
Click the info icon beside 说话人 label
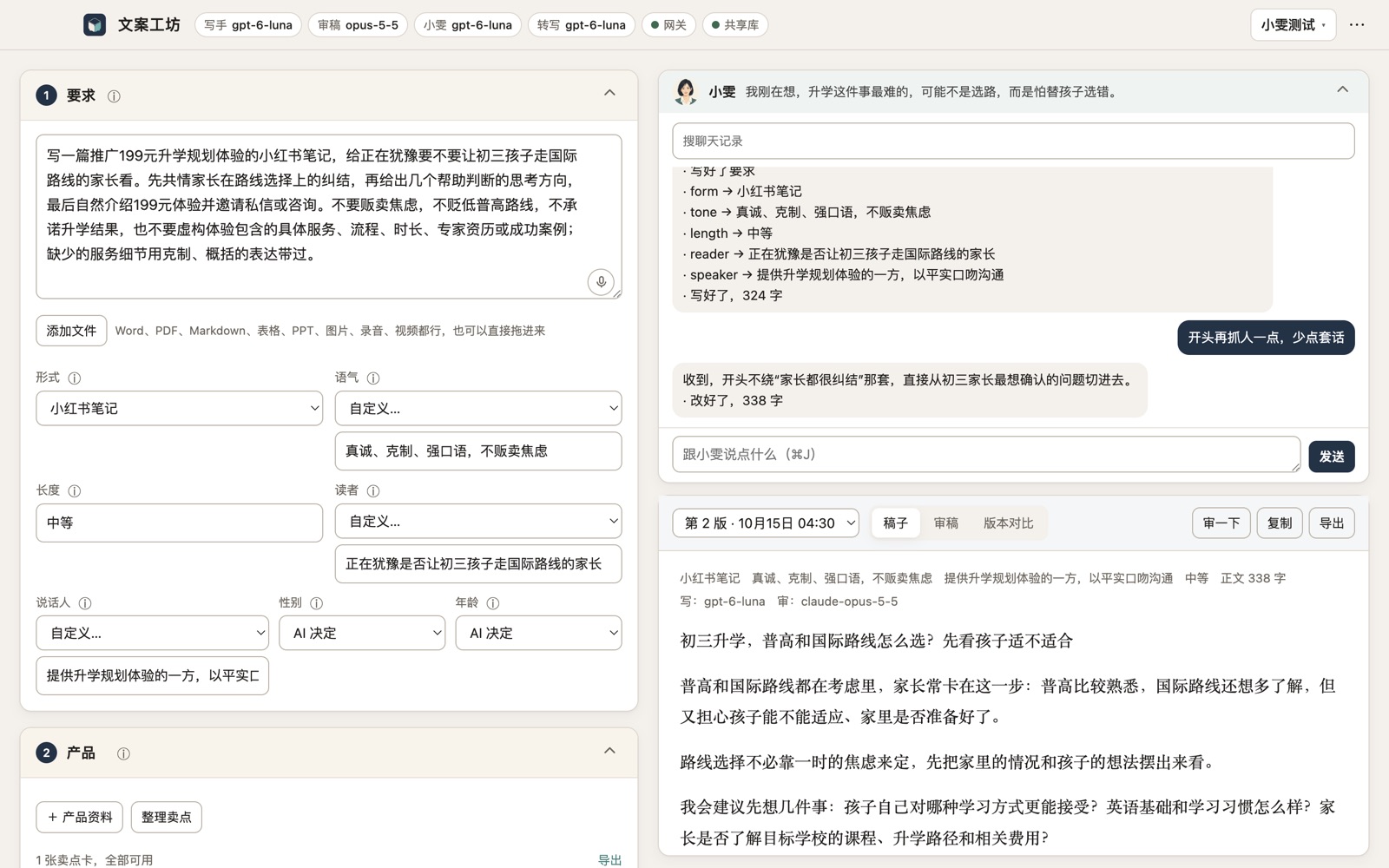click(x=85, y=603)
